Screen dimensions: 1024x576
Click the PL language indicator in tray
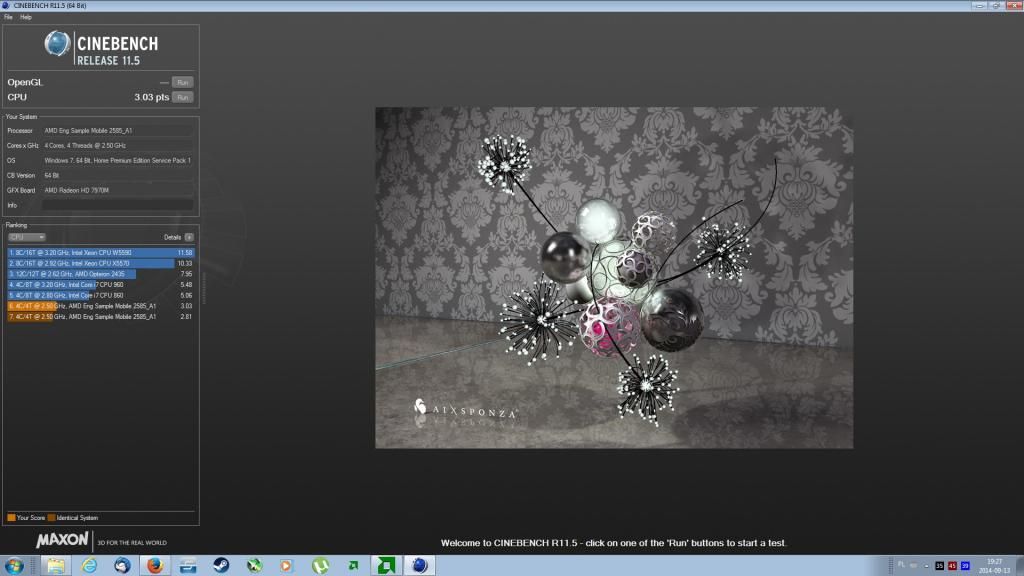click(901, 565)
